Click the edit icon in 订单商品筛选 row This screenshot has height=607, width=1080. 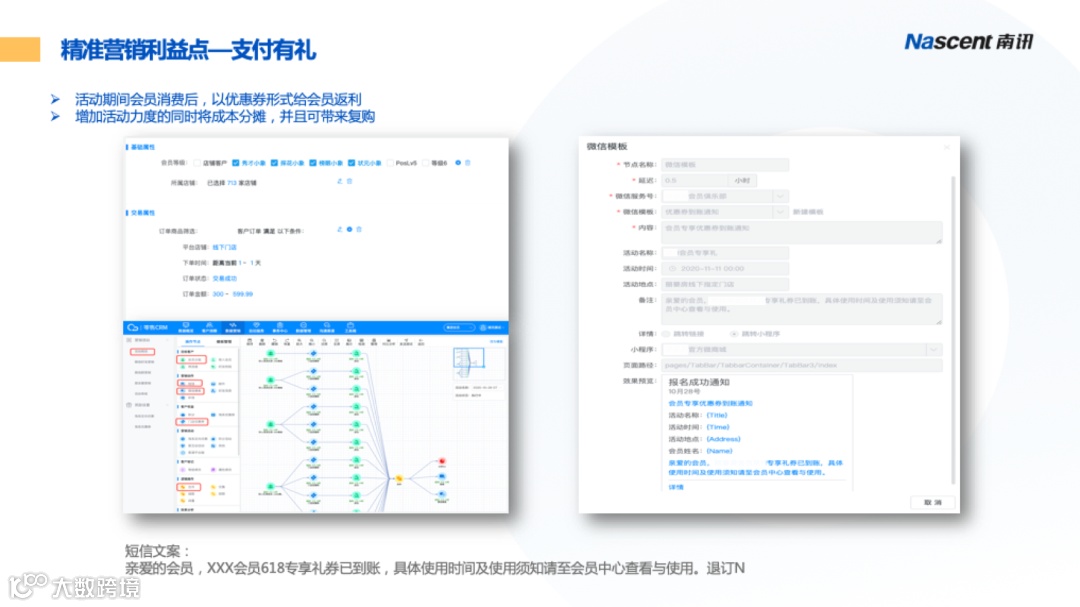[340, 229]
